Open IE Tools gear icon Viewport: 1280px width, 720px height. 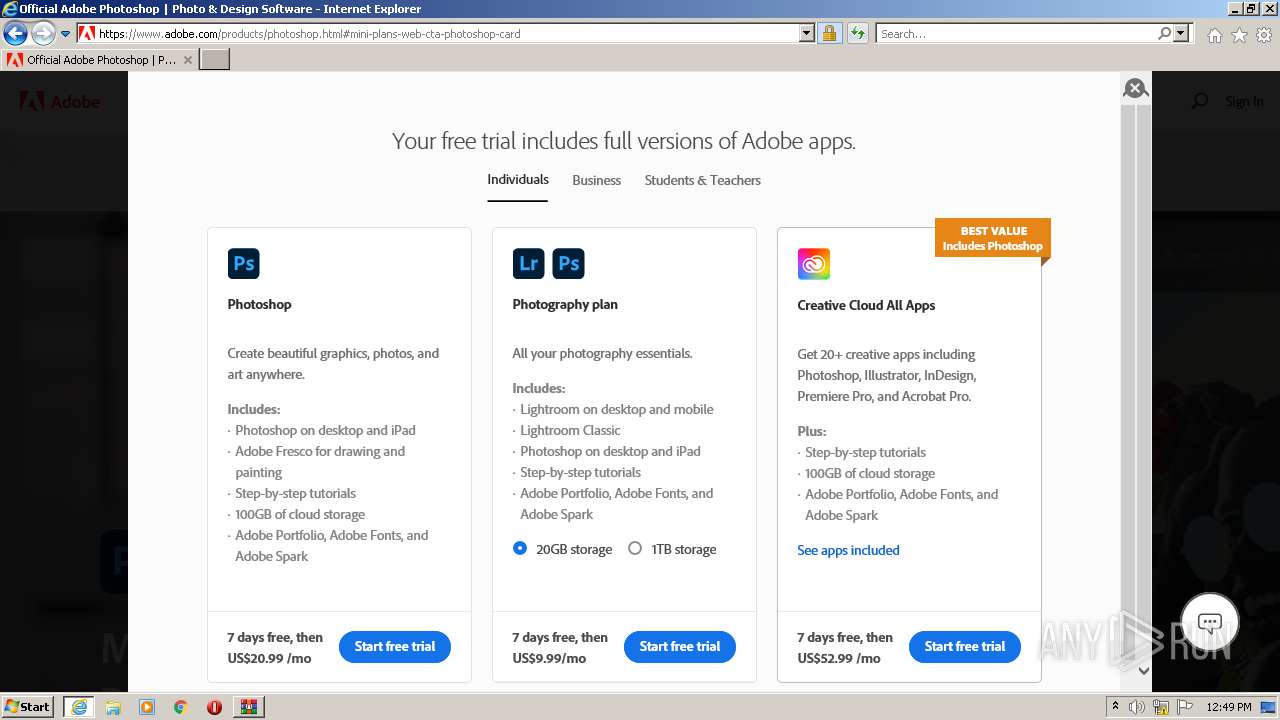[x=1264, y=35]
